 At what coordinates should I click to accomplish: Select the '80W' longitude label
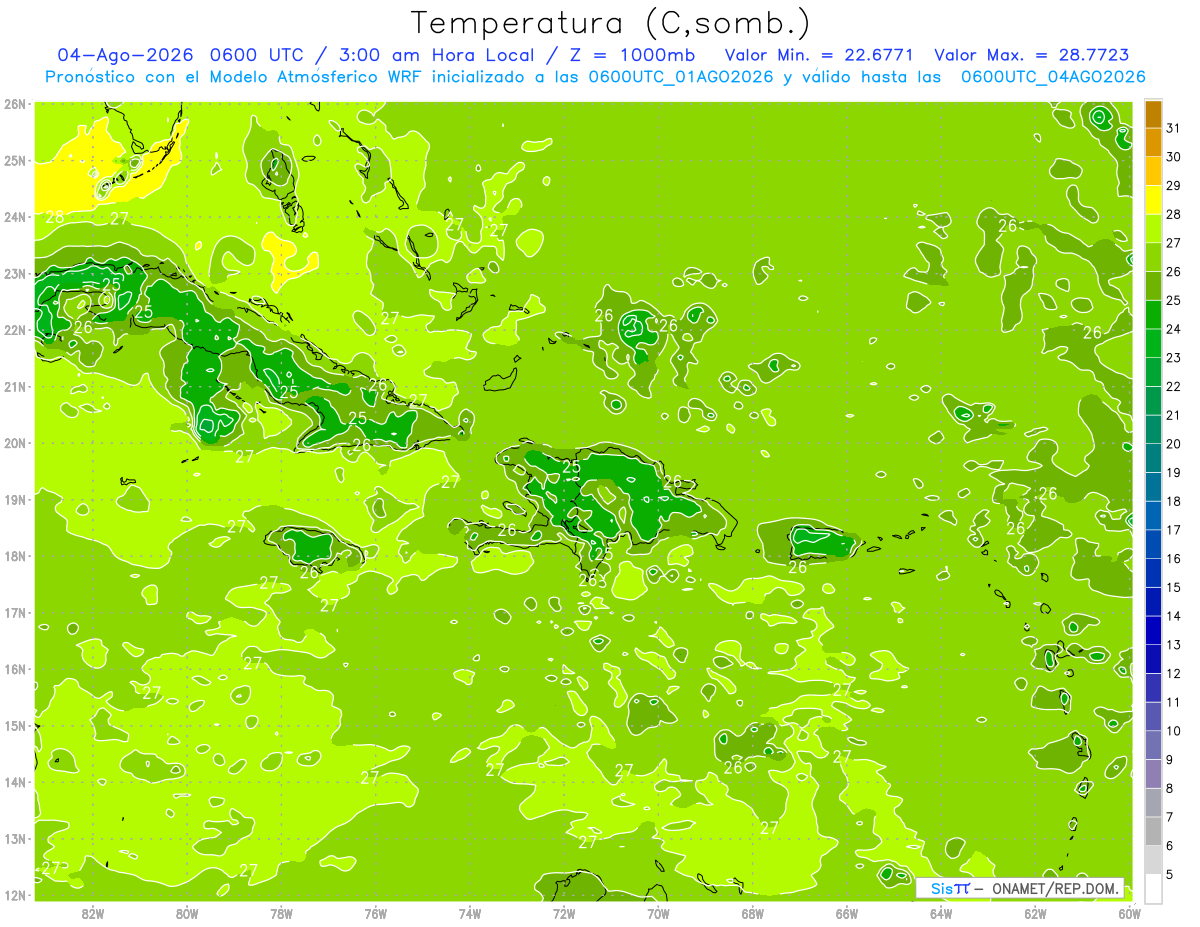[x=187, y=913]
